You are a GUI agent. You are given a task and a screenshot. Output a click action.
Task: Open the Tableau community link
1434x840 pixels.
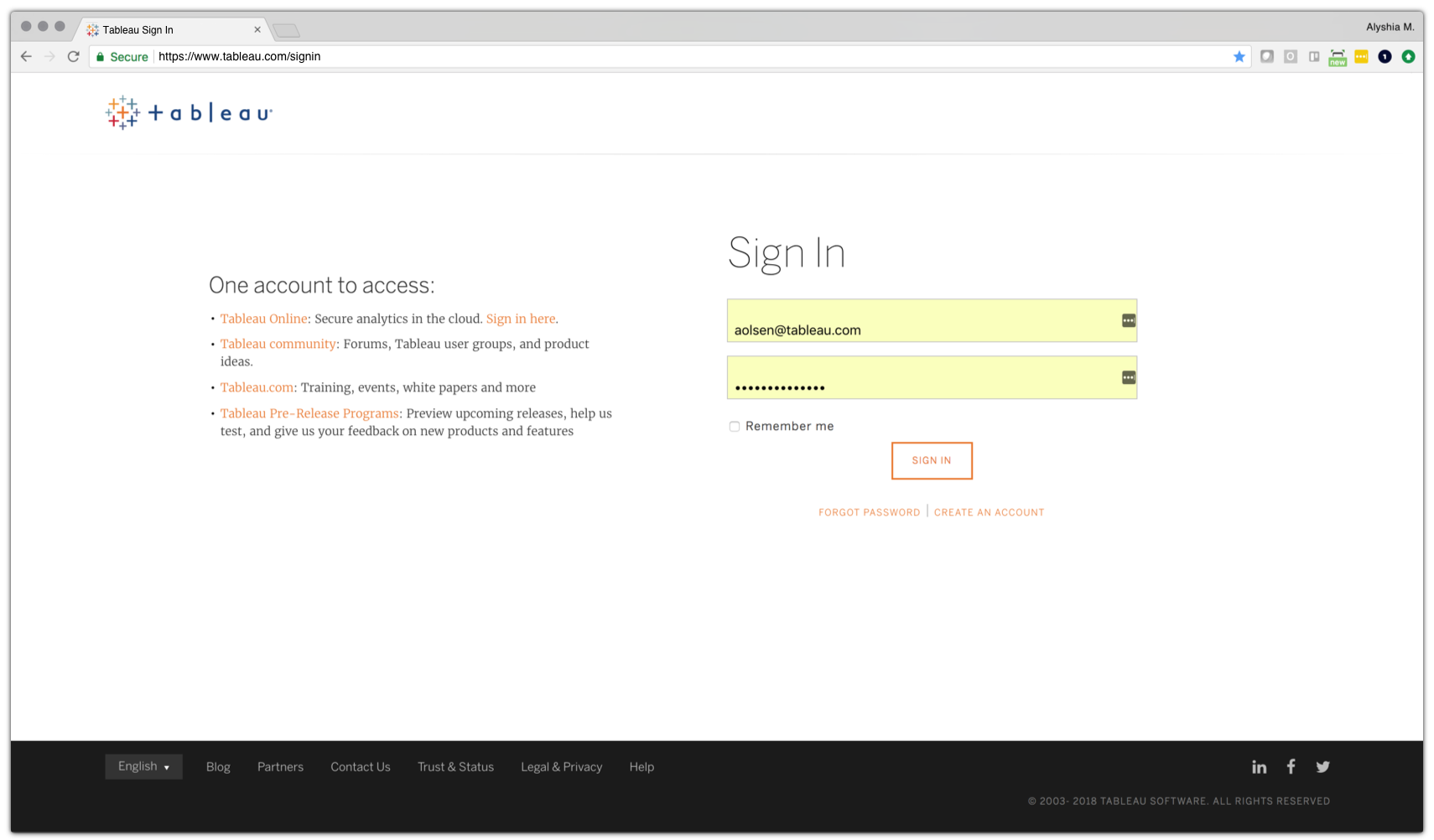click(x=278, y=344)
